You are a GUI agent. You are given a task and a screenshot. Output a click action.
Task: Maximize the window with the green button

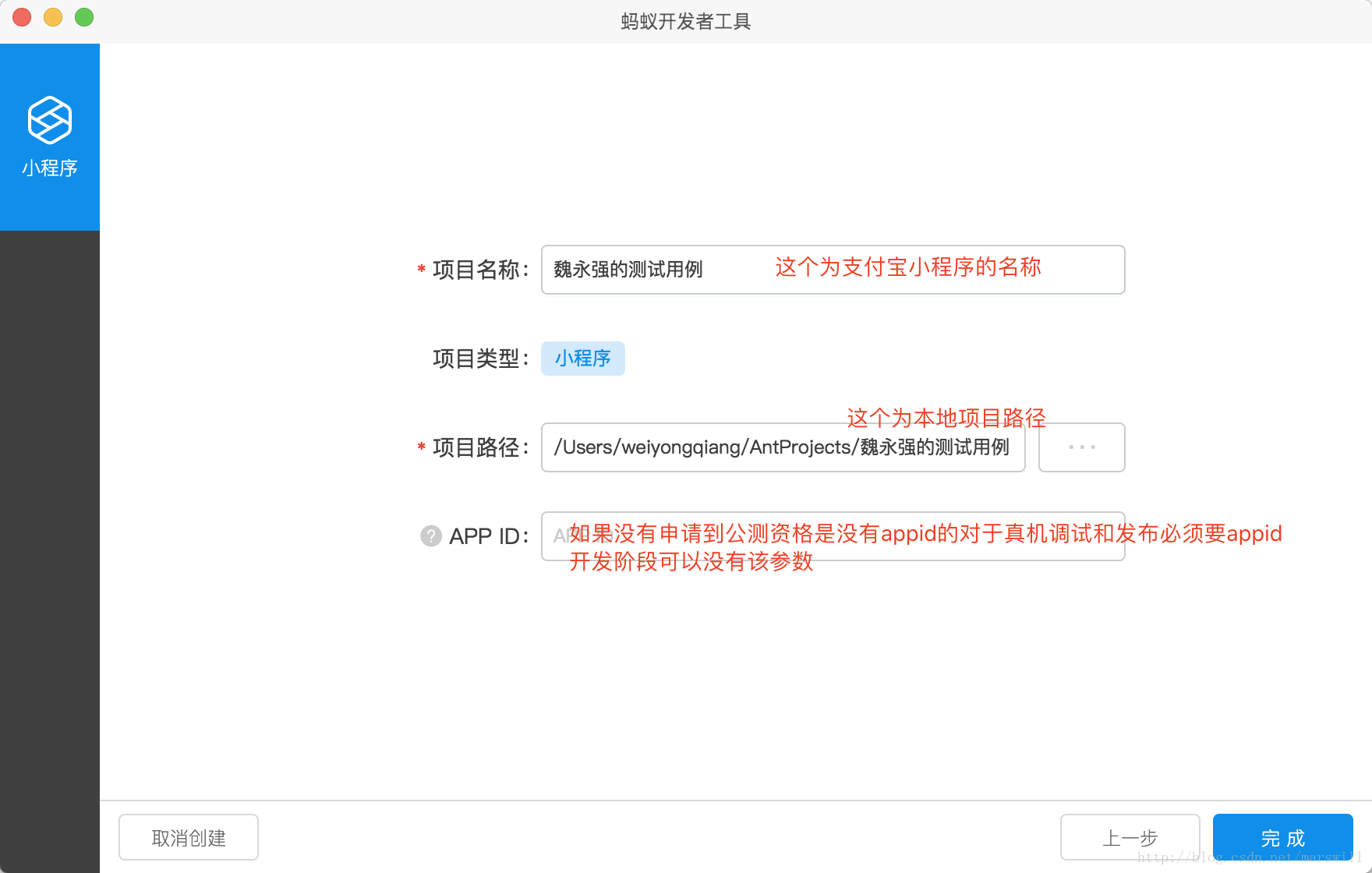coord(84,17)
